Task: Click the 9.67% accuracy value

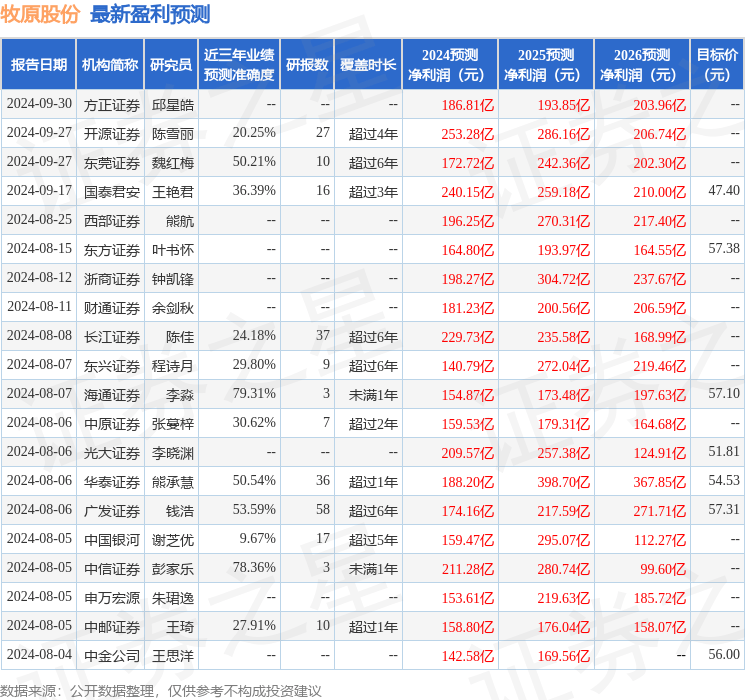Action: (x=258, y=538)
